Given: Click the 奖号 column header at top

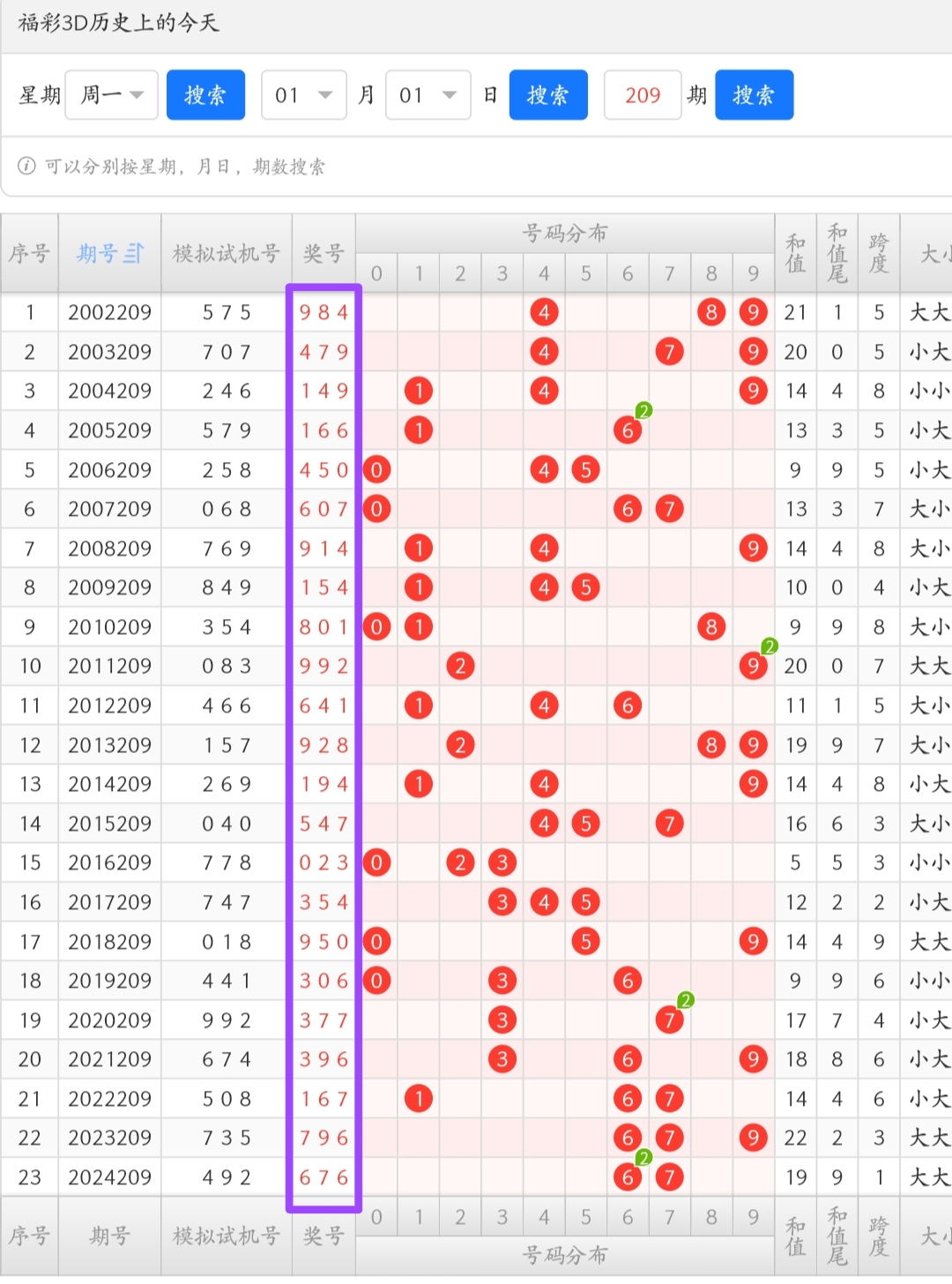Looking at the screenshot, I should point(324,254).
